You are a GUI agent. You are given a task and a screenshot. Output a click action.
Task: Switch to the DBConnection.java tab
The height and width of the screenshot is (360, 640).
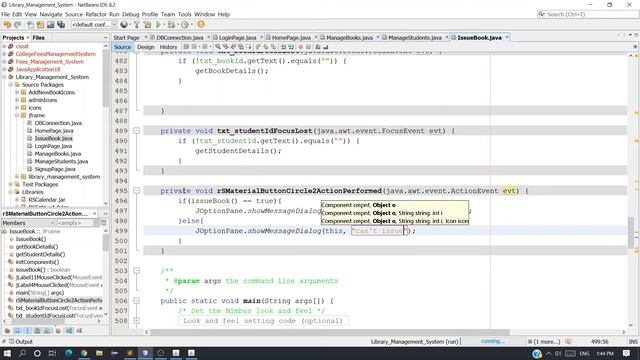coord(180,38)
